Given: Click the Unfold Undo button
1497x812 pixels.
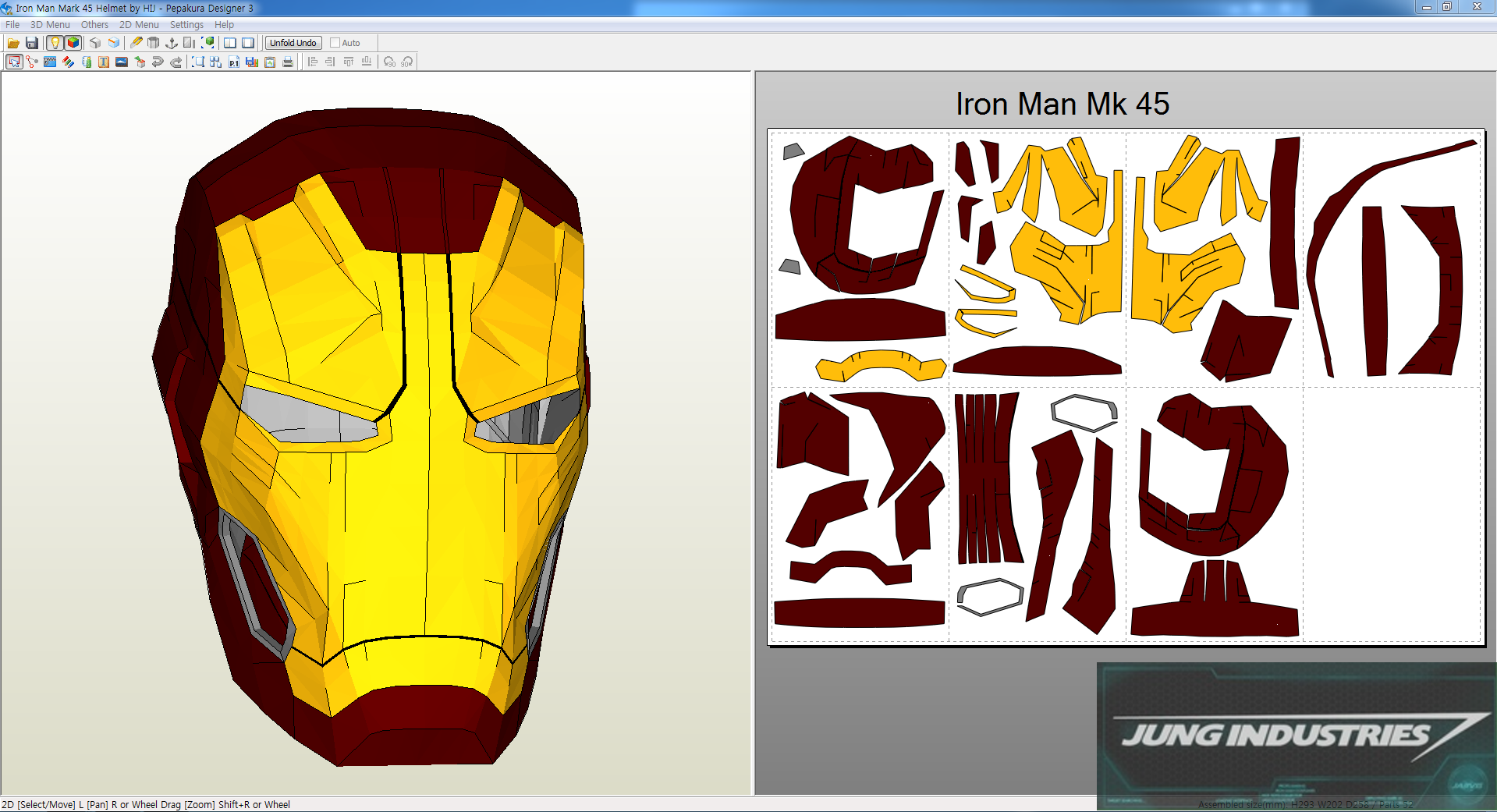Looking at the screenshot, I should pos(293,43).
